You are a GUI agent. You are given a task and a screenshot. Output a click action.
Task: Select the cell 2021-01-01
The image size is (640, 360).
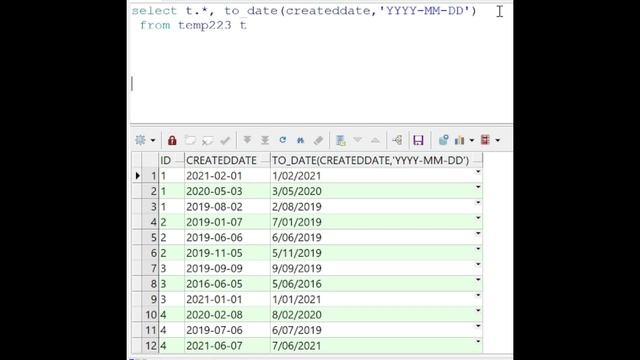[227, 300]
